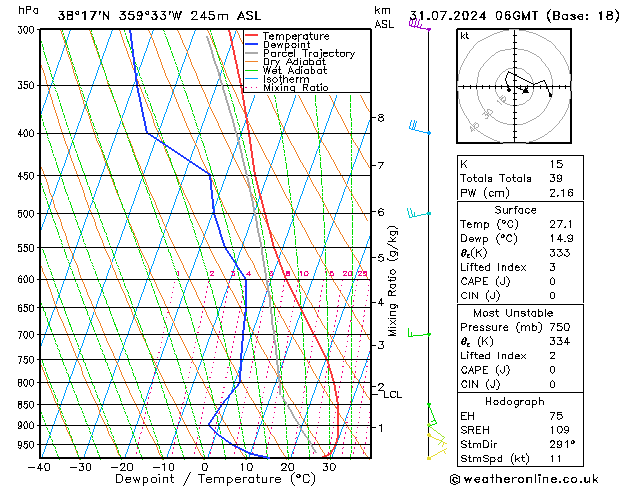Select the 'Dry Adiabat' legend label
The image size is (629, 486).
294,62
